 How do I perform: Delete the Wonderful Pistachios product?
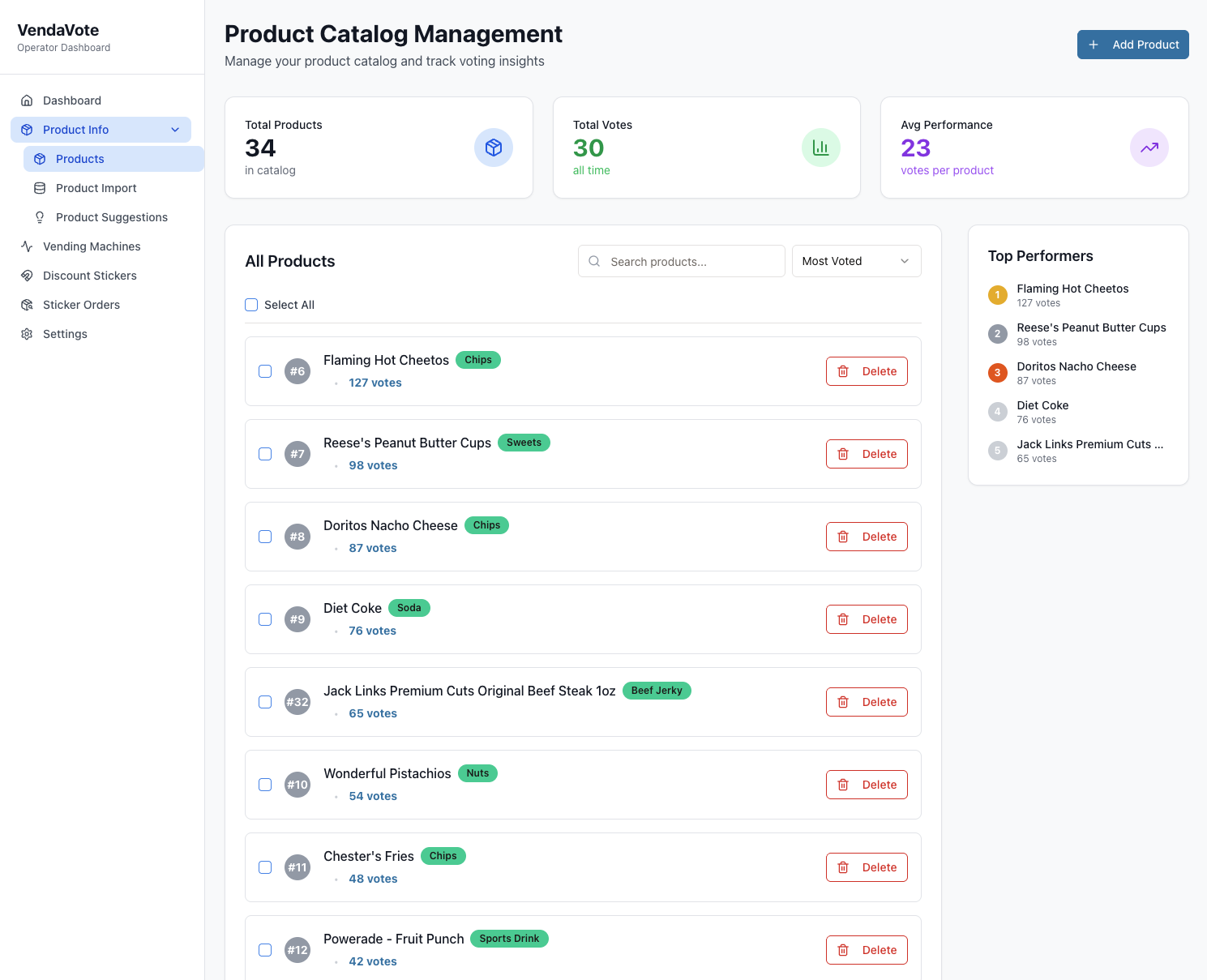pyautogui.click(x=867, y=785)
